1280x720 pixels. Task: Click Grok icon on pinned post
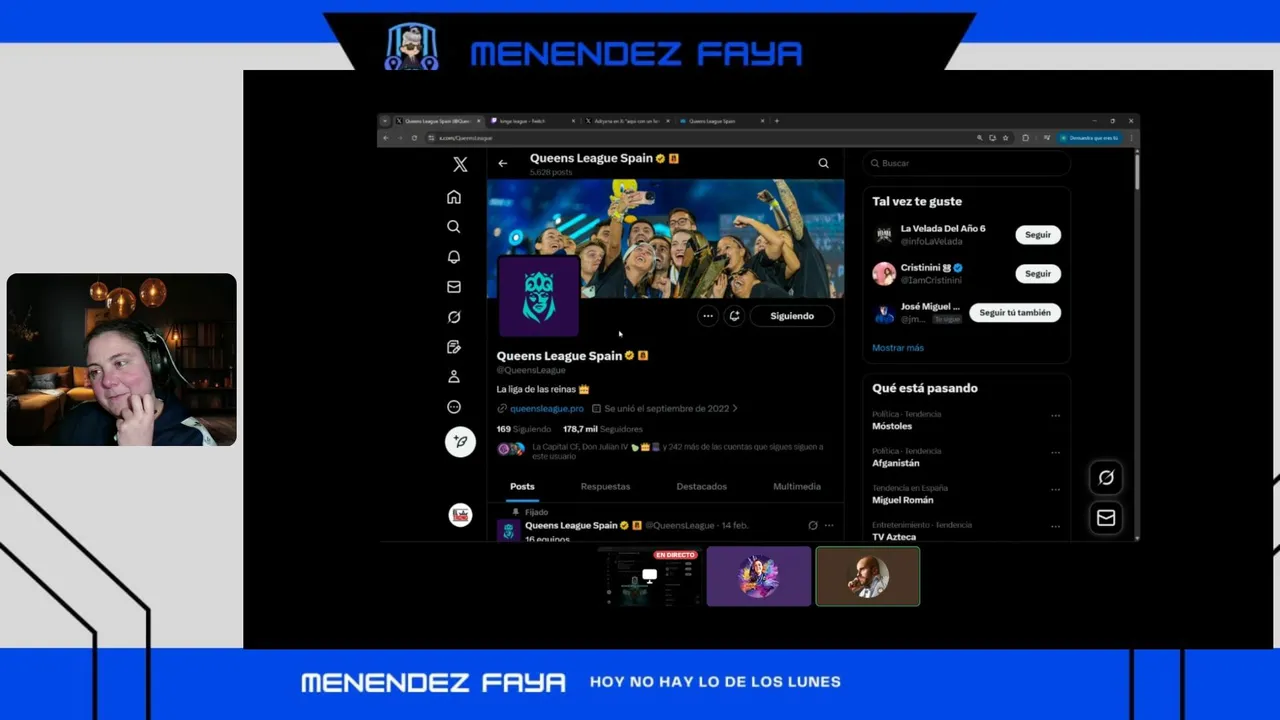click(813, 525)
